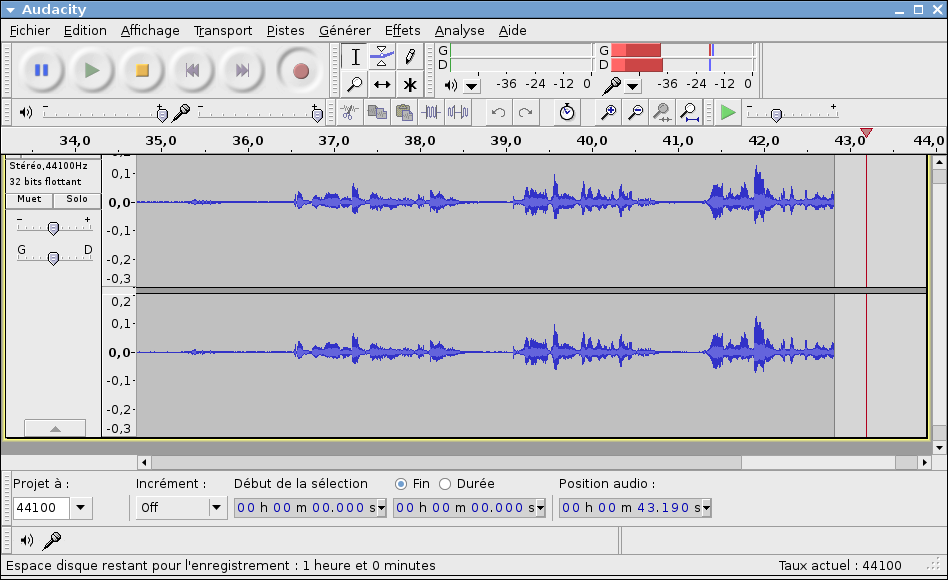
Task: Click the Trim audio icon
Action: click(431, 112)
